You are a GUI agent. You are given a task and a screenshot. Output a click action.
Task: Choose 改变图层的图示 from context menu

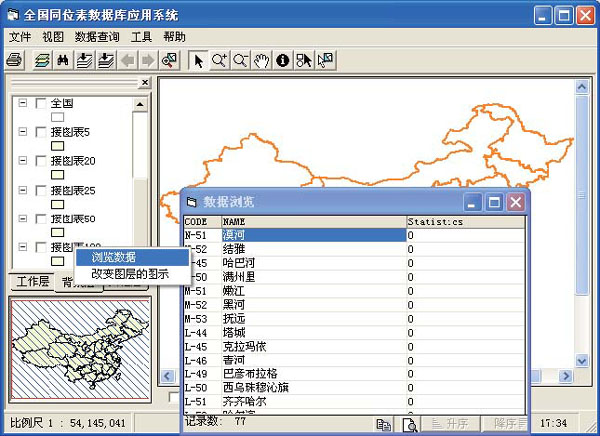[x=130, y=273]
